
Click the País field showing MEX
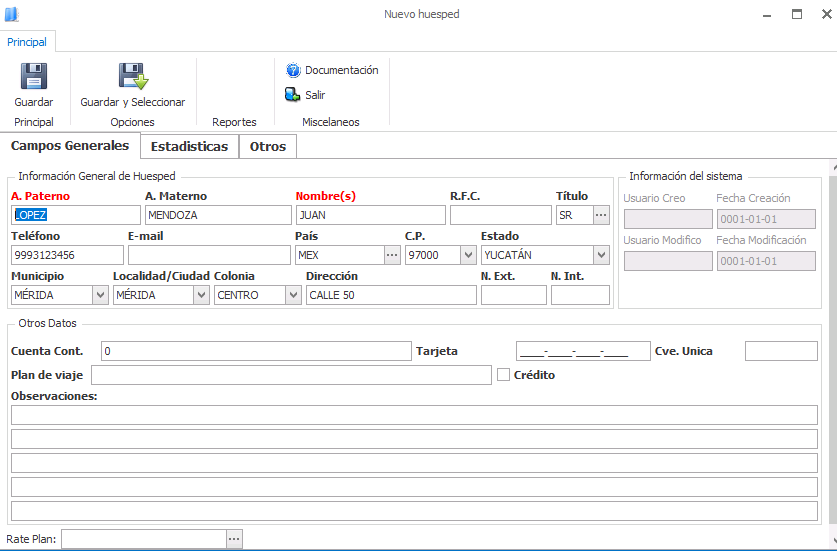pyautogui.click(x=339, y=255)
